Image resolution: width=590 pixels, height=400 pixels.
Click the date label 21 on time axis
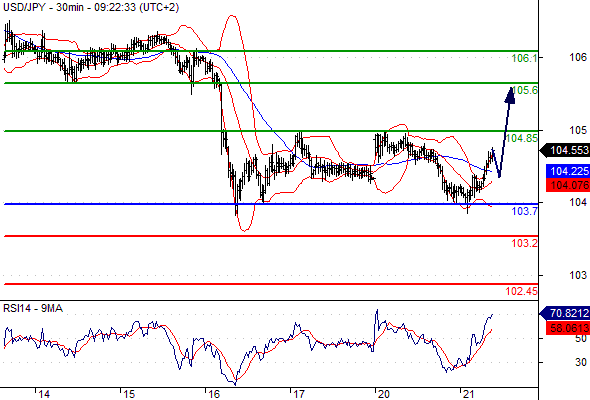pyautogui.click(x=468, y=394)
